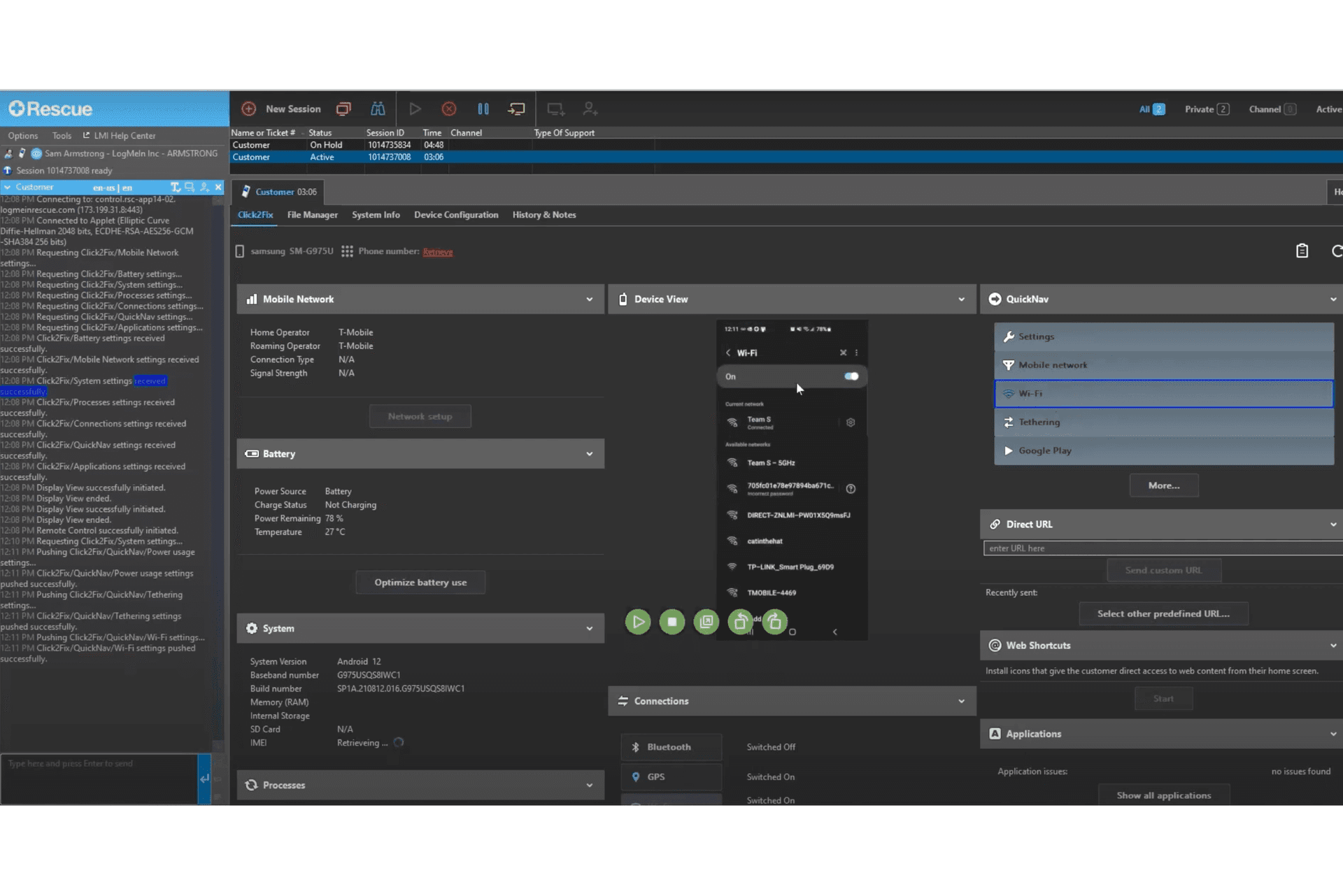Click the start session play icon in top toolbar

click(415, 109)
